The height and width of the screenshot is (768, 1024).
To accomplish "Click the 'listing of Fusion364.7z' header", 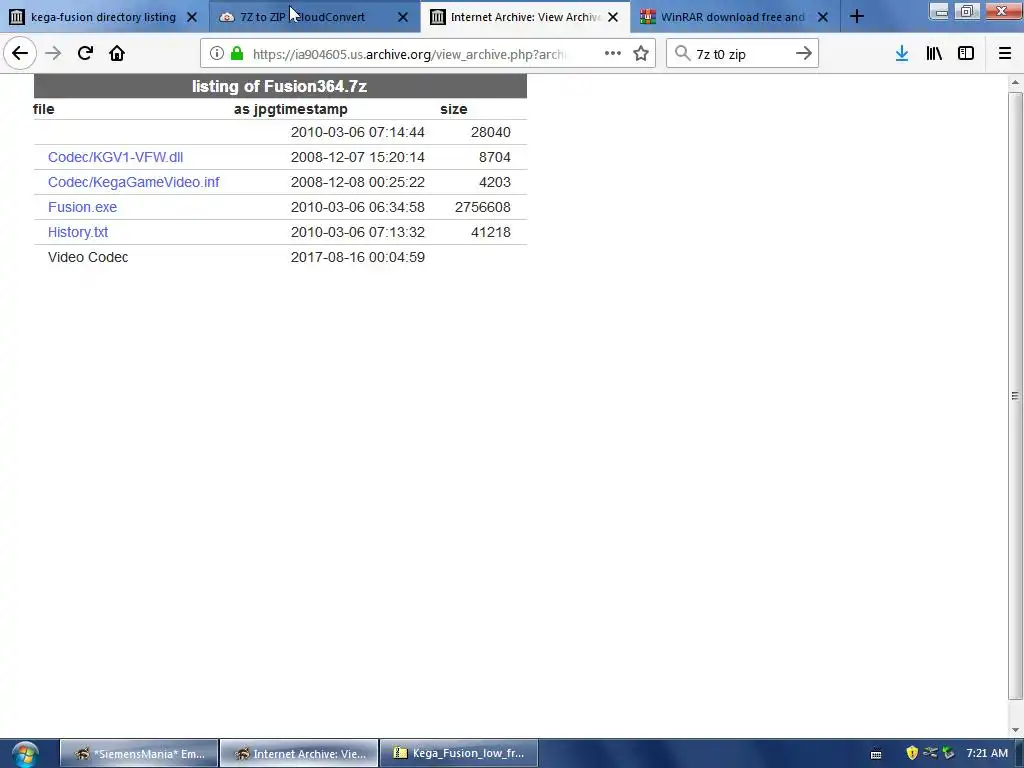I will click(280, 86).
